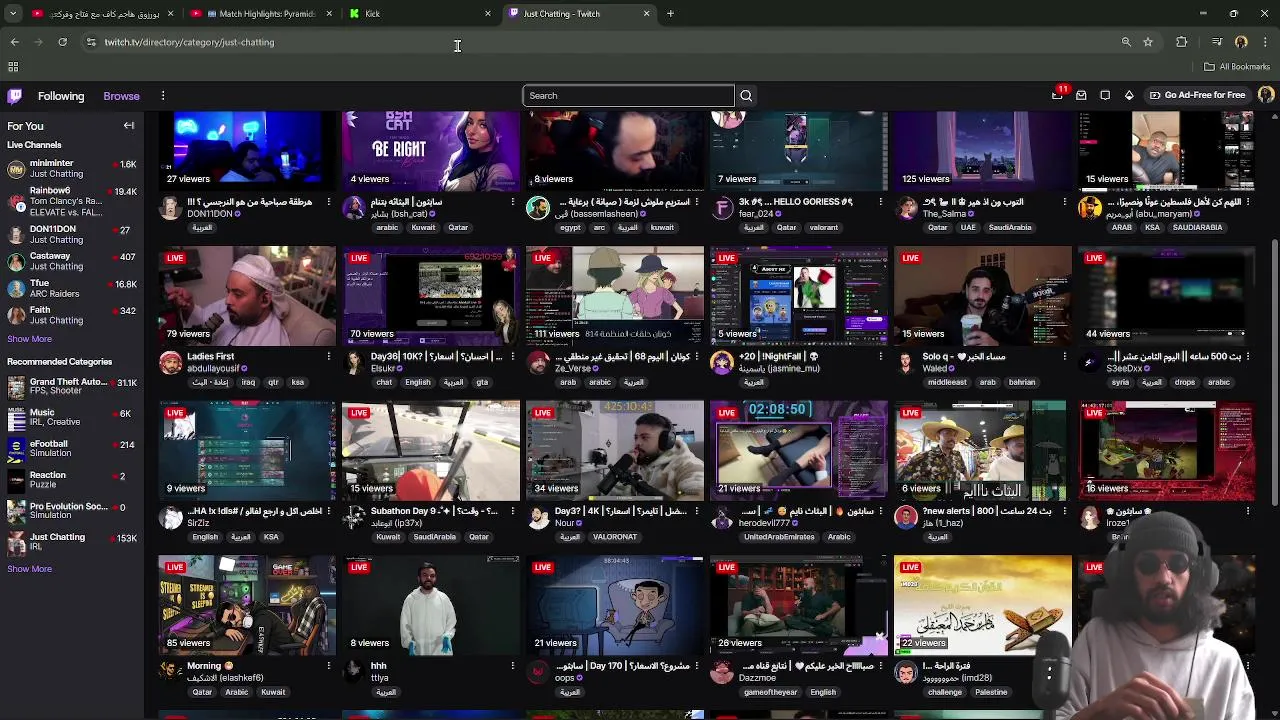Click the elashkef6 channel avatar
This screenshot has height=720, width=1280.
(x=170, y=672)
